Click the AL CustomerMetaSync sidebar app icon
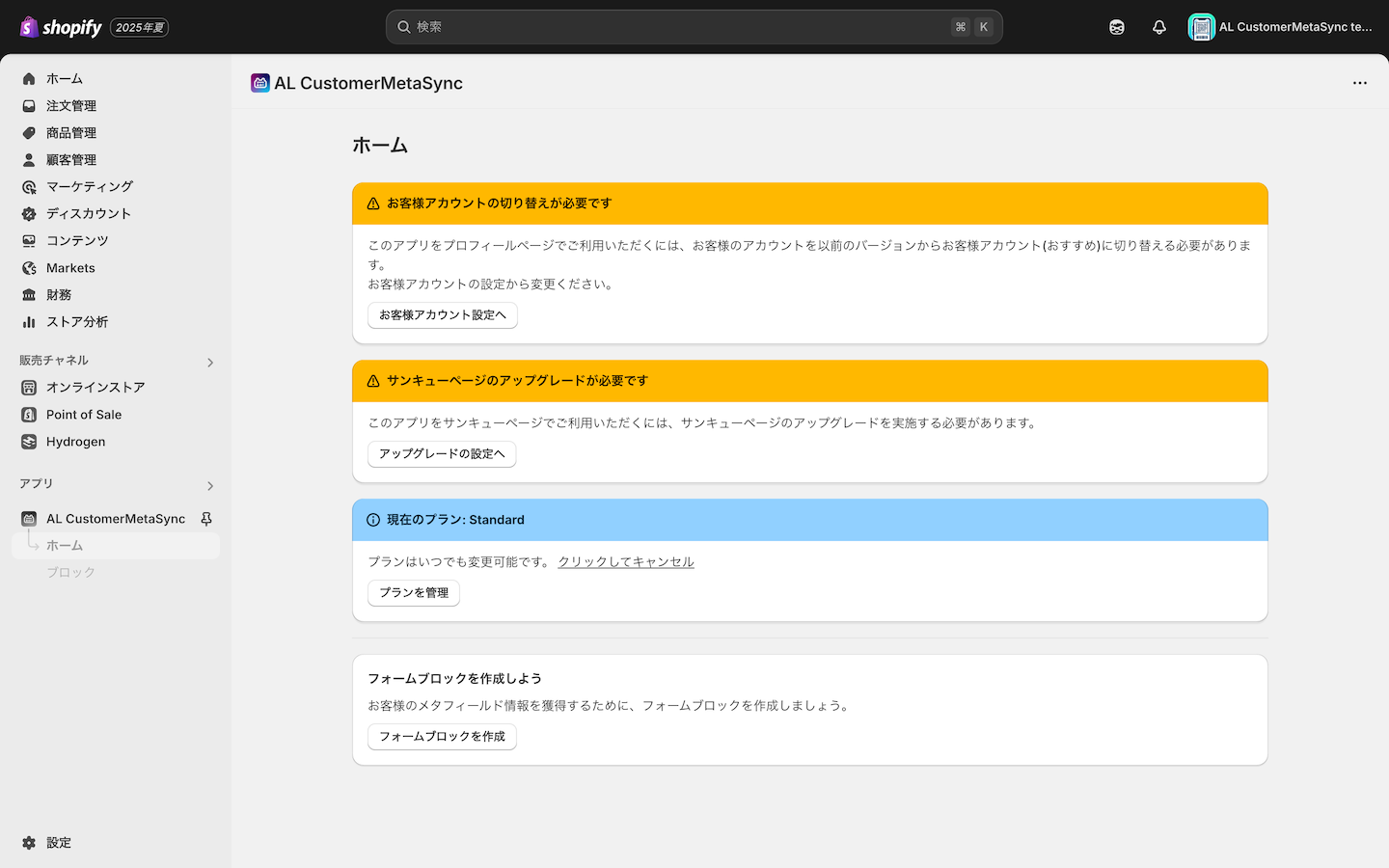1389x868 pixels. coord(29,519)
